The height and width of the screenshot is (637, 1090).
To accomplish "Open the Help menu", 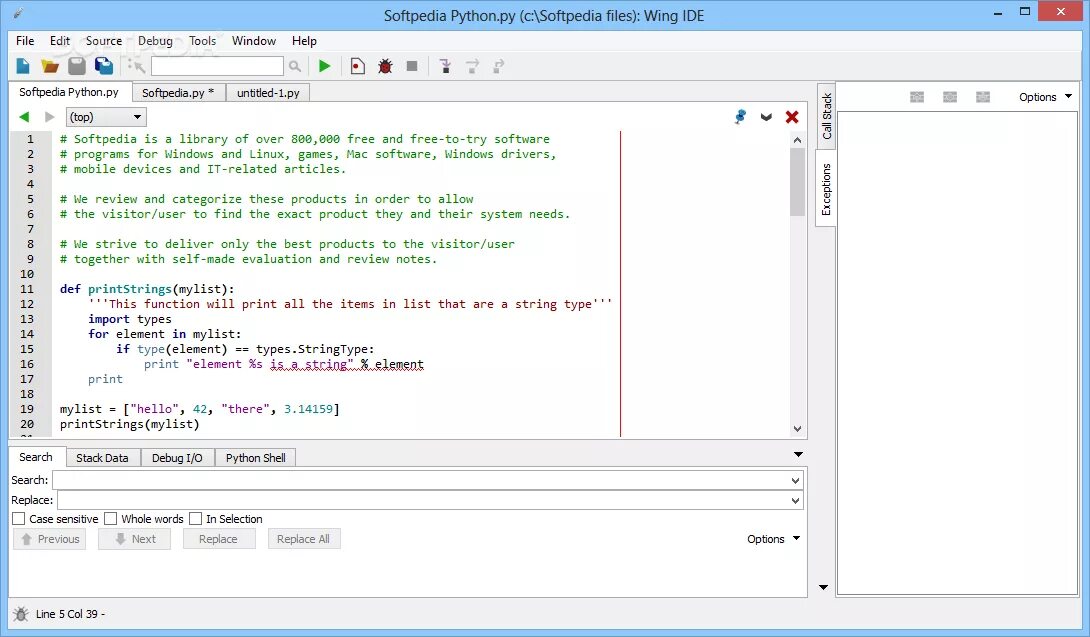I will (x=304, y=40).
